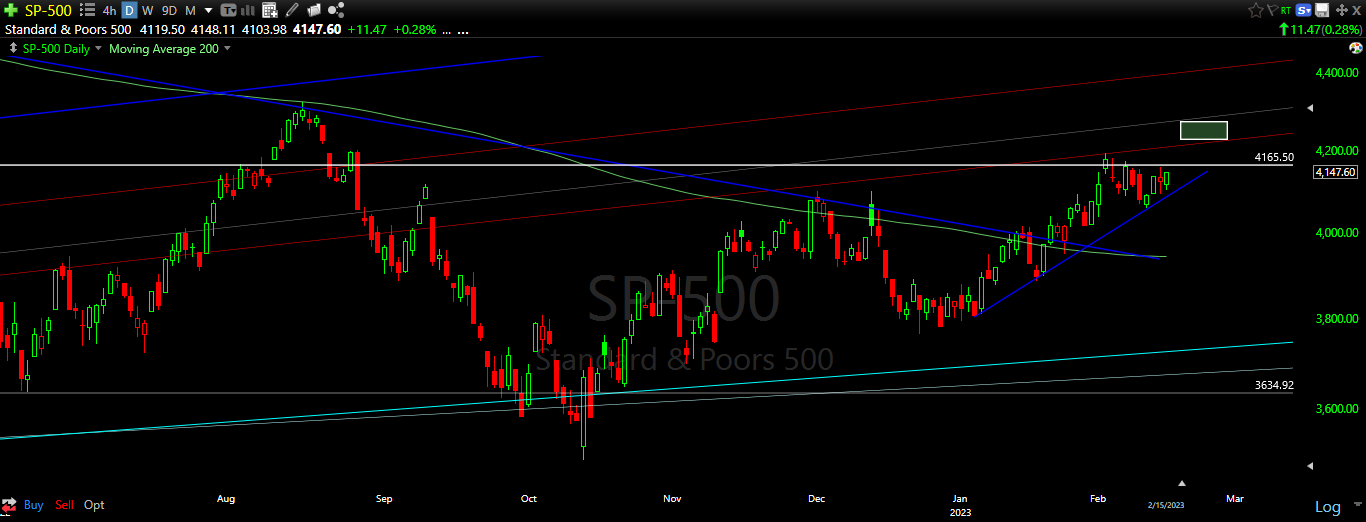Switch to 4h timeframe

pyautogui.click(x=109, y=10)
